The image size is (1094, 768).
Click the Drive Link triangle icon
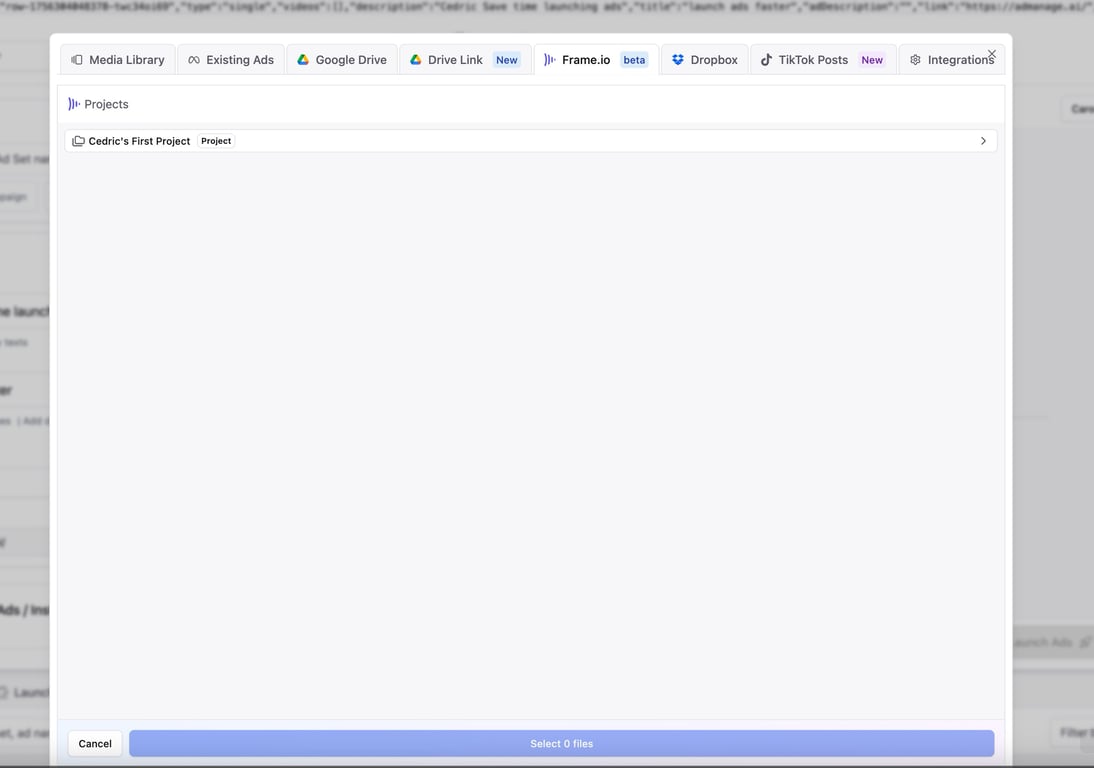tap(416, 60)
